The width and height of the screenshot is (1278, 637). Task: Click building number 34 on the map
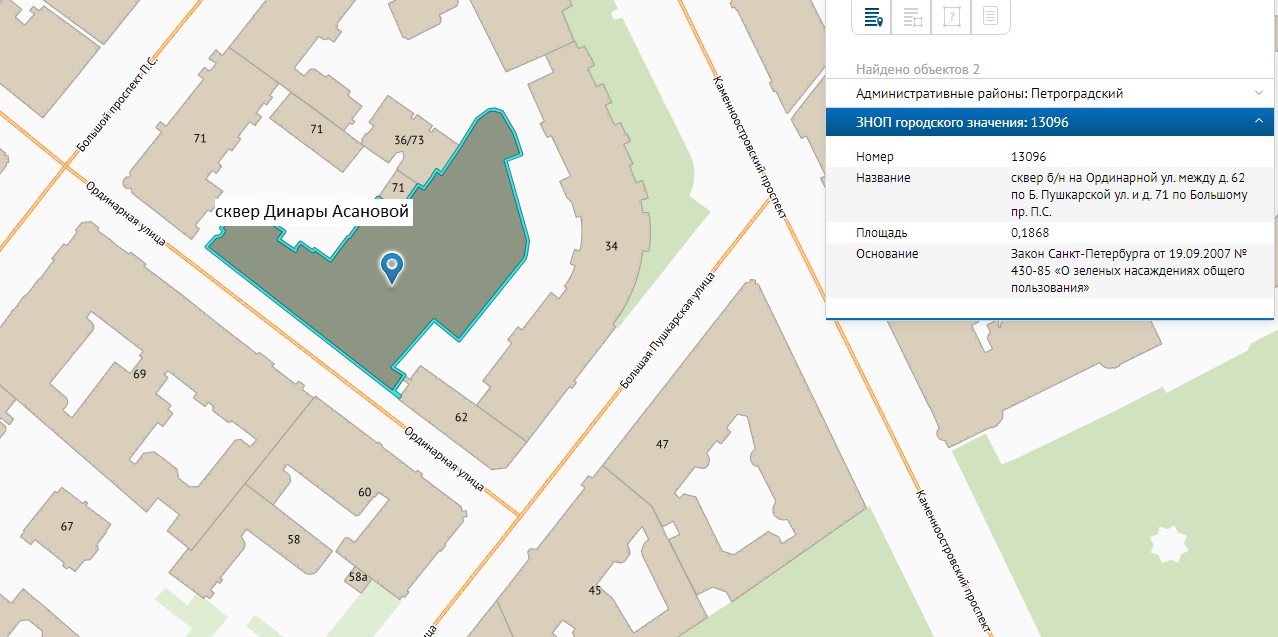pos(612,246)
